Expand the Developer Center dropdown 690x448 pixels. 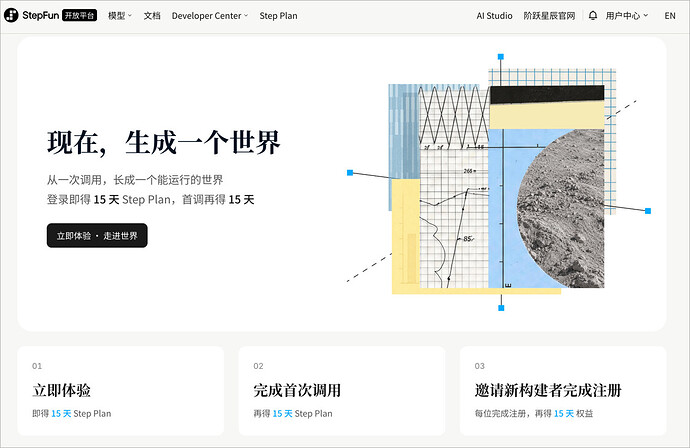[x=210, y=16]
